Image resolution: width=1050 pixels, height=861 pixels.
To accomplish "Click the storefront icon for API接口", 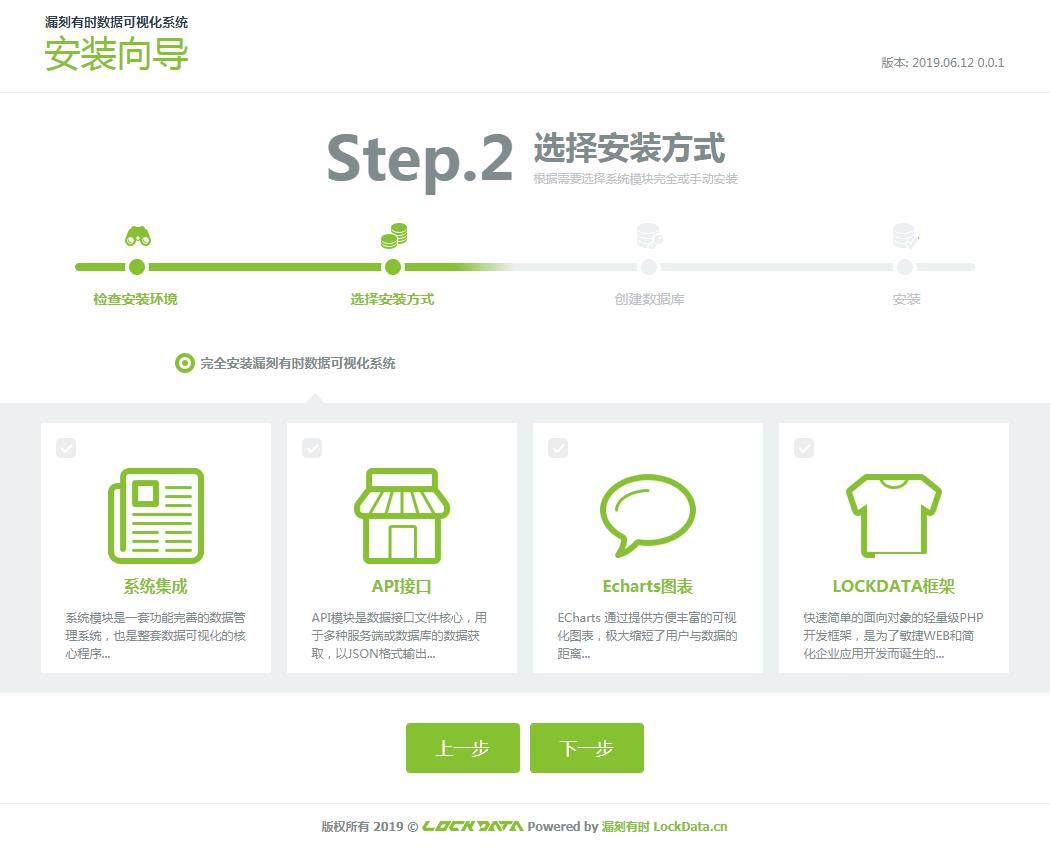I will point(402,516).
